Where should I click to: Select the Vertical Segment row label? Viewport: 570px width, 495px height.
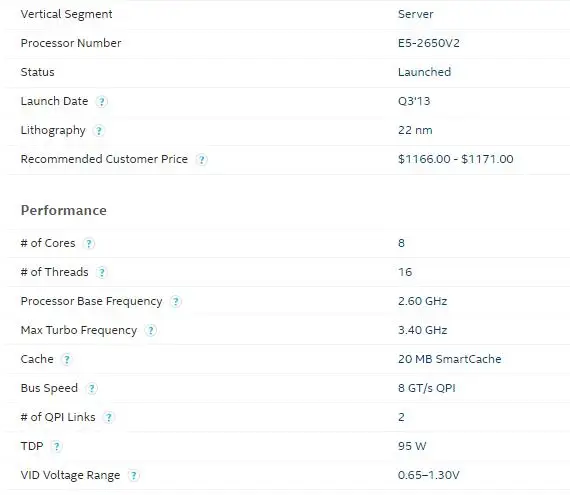(x=67, y=14)
